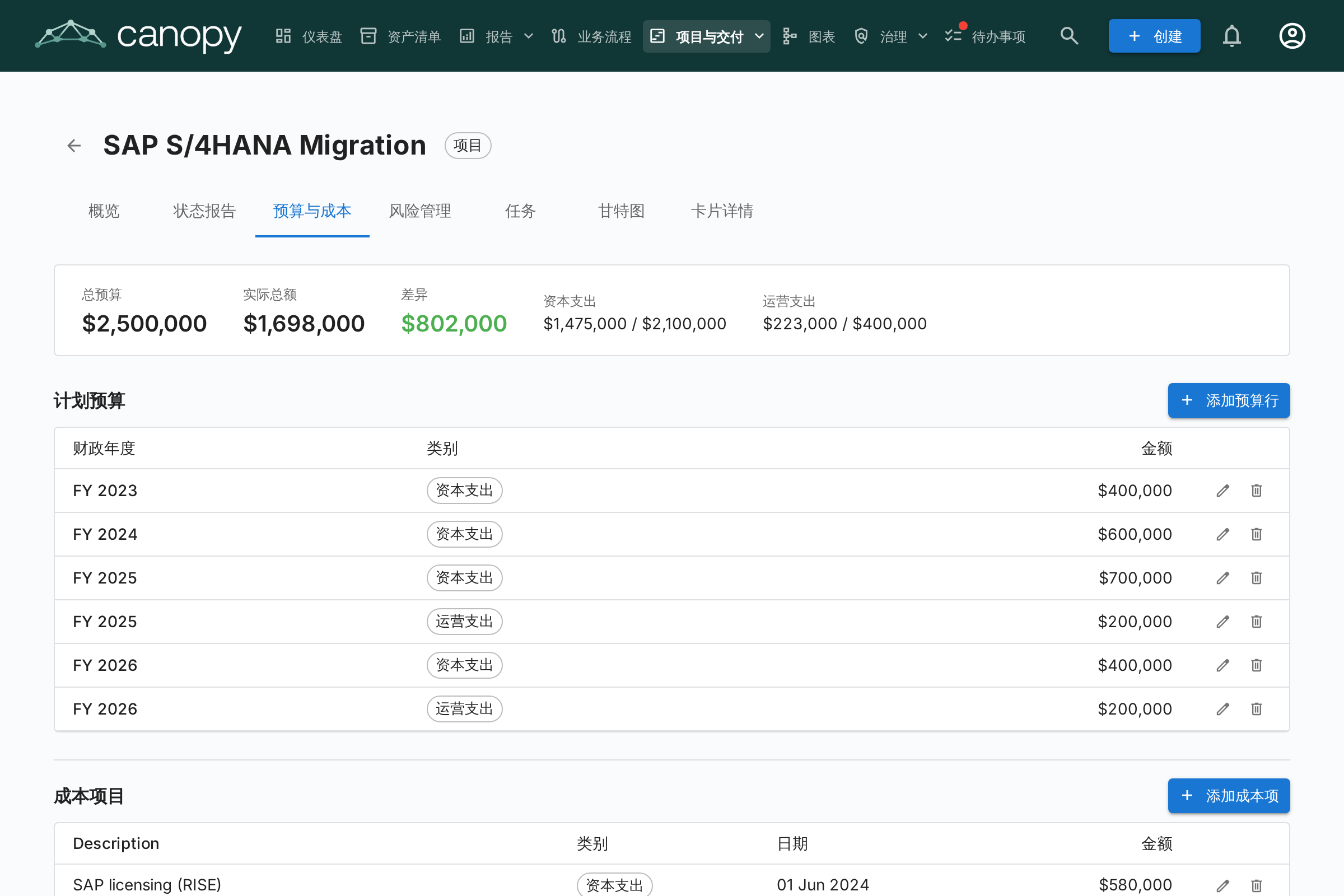Viewport: 1344px width, 896px height.
Task: Delete the FY 2026 资本支出 row
Action: (x=1257, y=666)
